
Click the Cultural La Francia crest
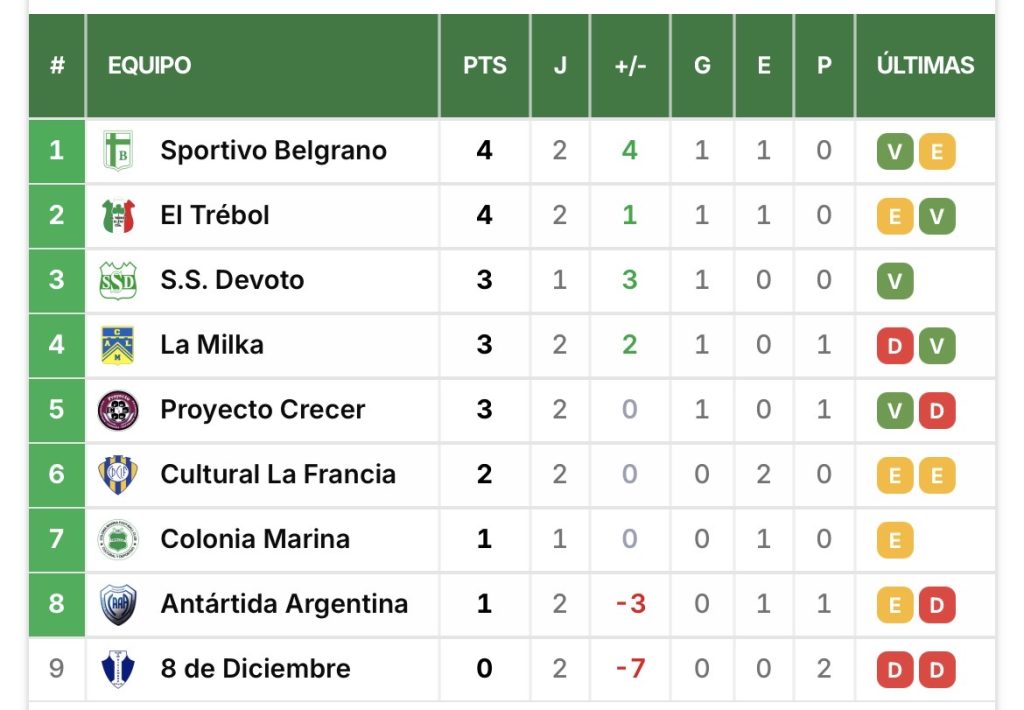pyautogui.click(x=118, y=474)
